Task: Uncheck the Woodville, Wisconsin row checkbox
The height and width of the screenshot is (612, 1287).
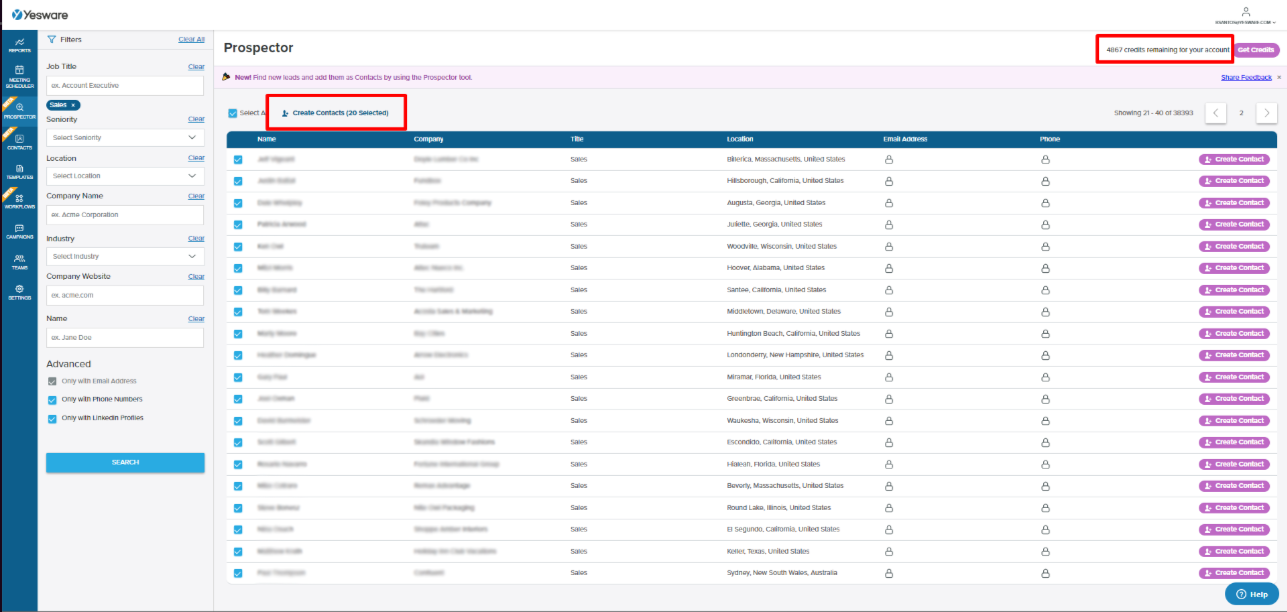Action: [x=238, y=246]
